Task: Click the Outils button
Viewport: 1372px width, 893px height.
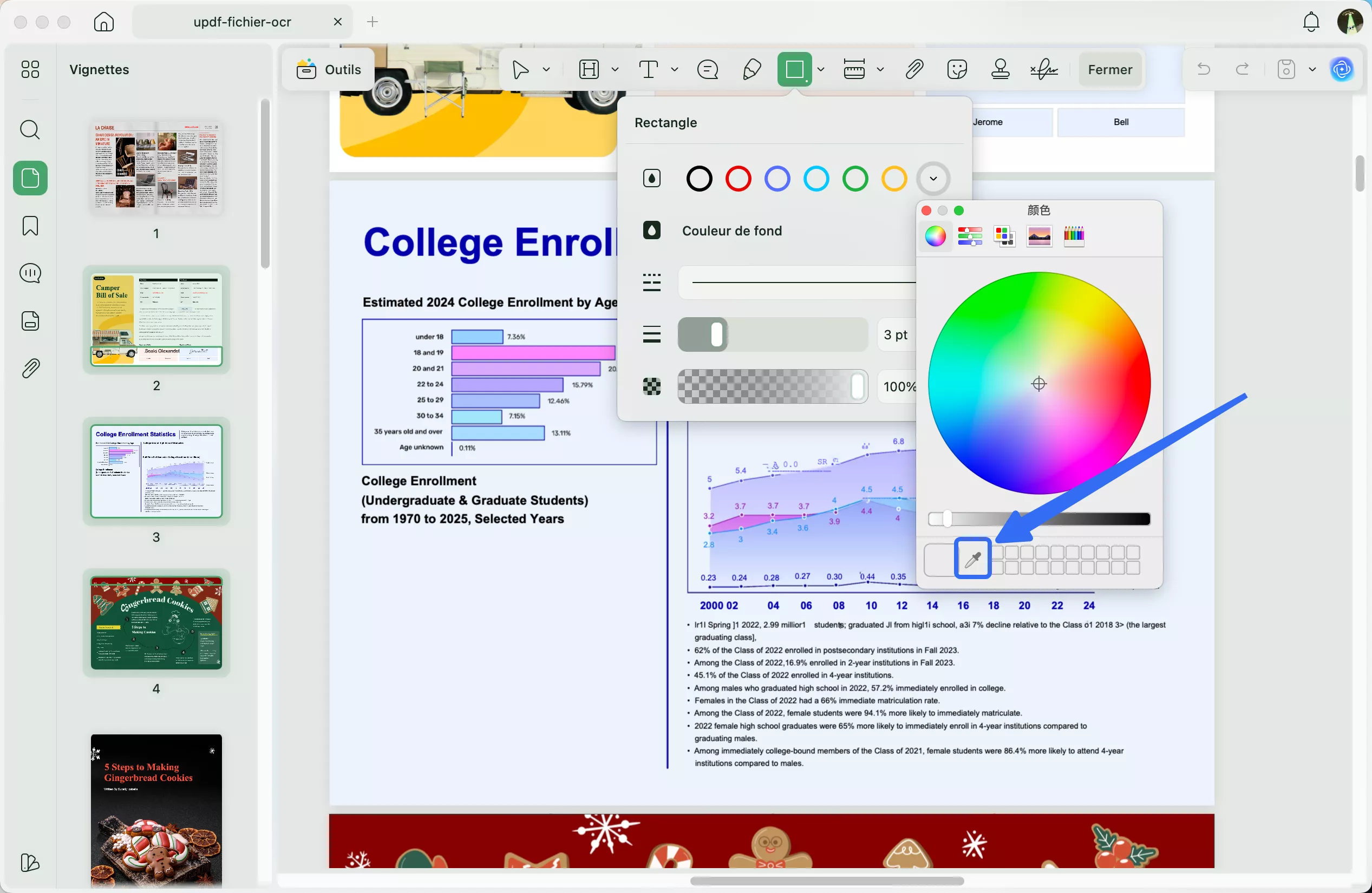Action: pos(329,70)
